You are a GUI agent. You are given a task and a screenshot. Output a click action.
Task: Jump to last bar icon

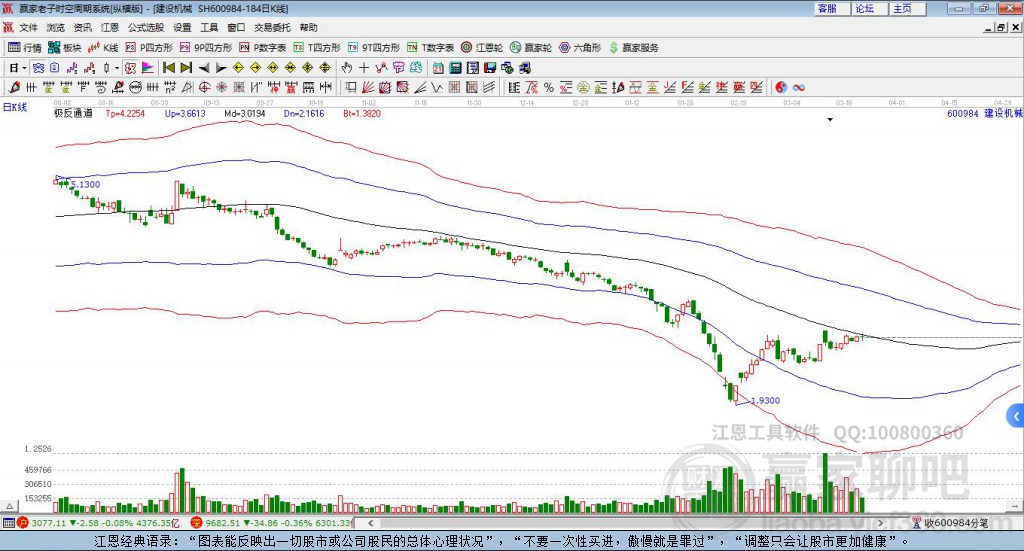pos(186,68)
